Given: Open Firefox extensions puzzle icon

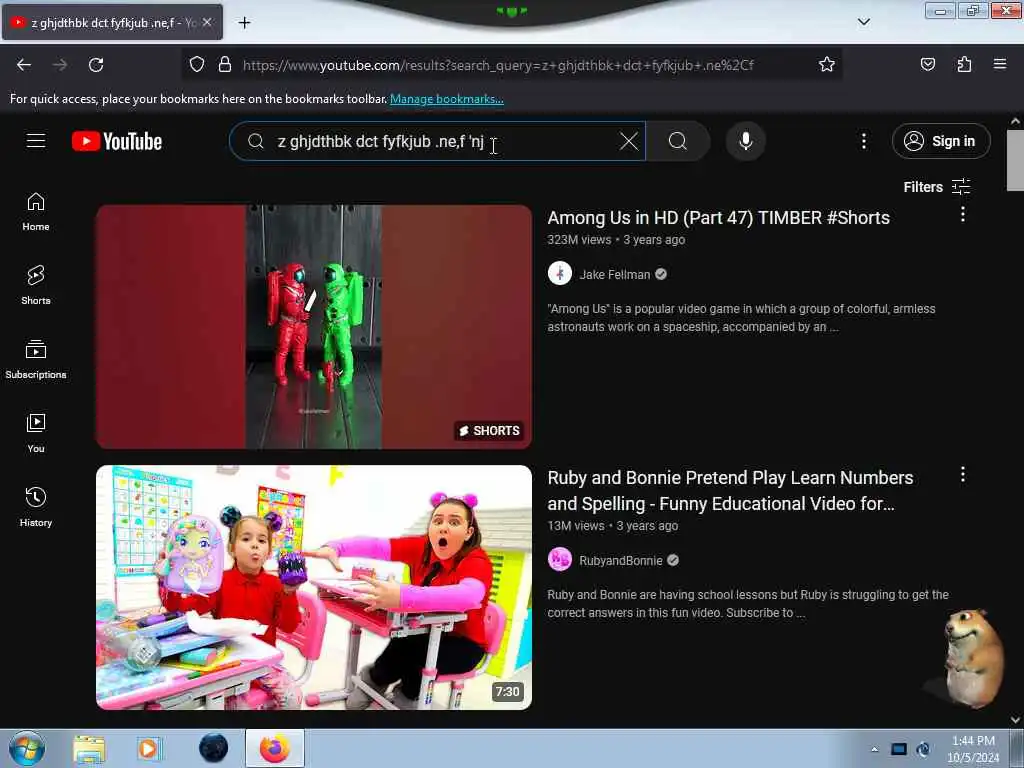Looking at the screenshot, I should click(x=964, y=64).
